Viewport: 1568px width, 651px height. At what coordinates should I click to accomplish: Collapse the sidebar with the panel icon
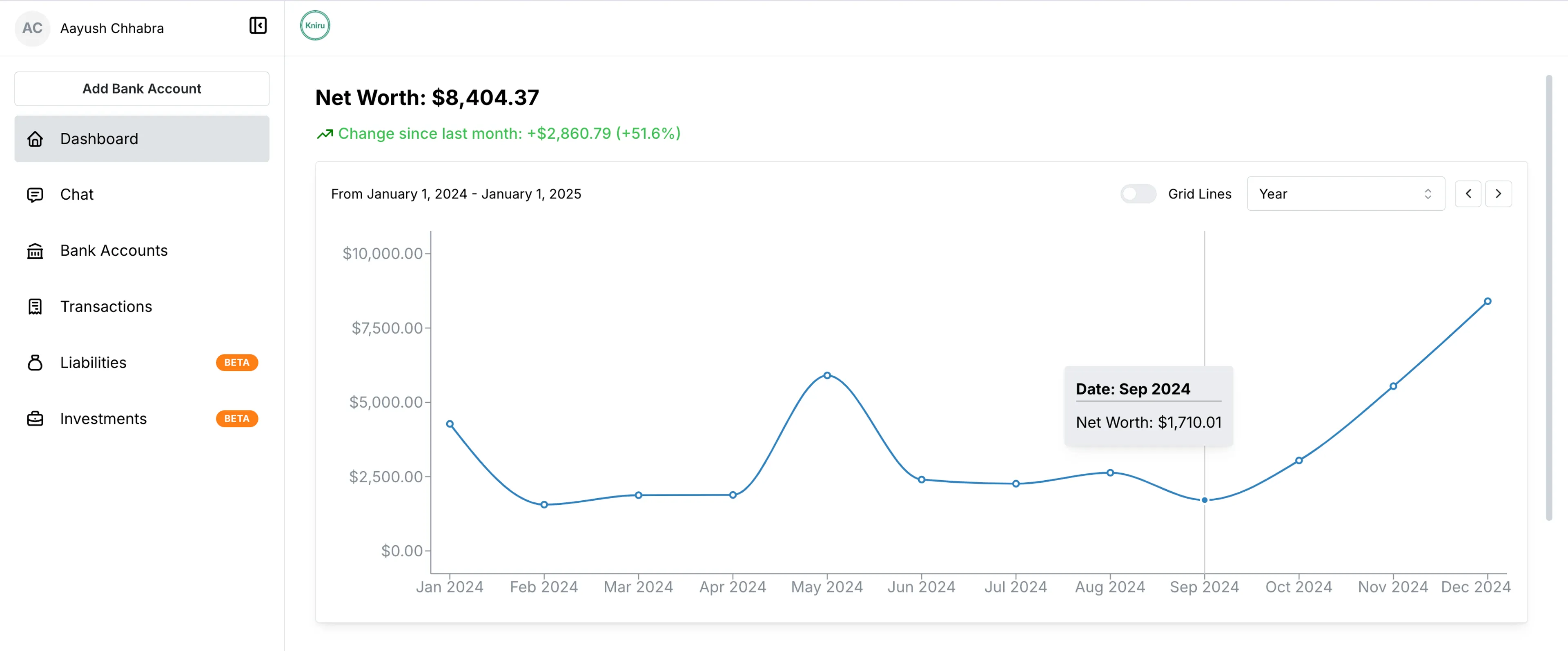coord(258,26)
